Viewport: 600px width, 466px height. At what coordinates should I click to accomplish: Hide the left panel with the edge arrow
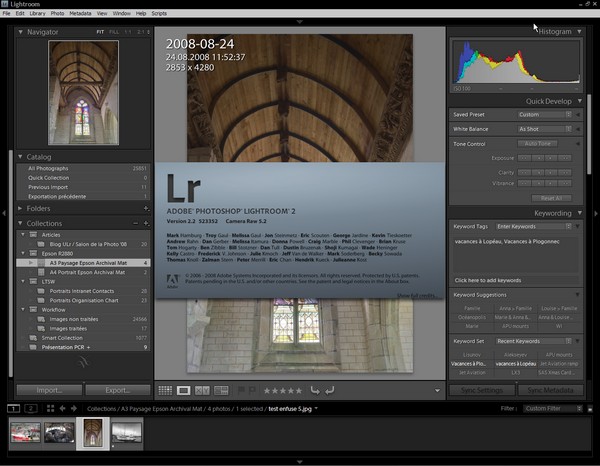click(4, 213)
